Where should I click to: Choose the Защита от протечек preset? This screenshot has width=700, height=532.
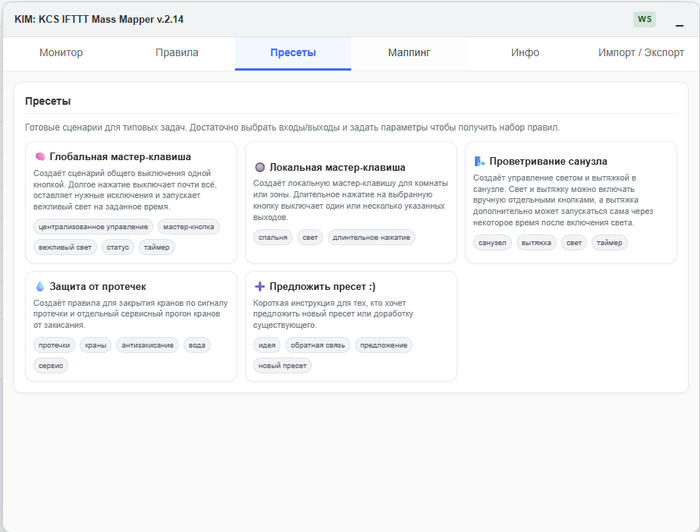coord(131,326)
